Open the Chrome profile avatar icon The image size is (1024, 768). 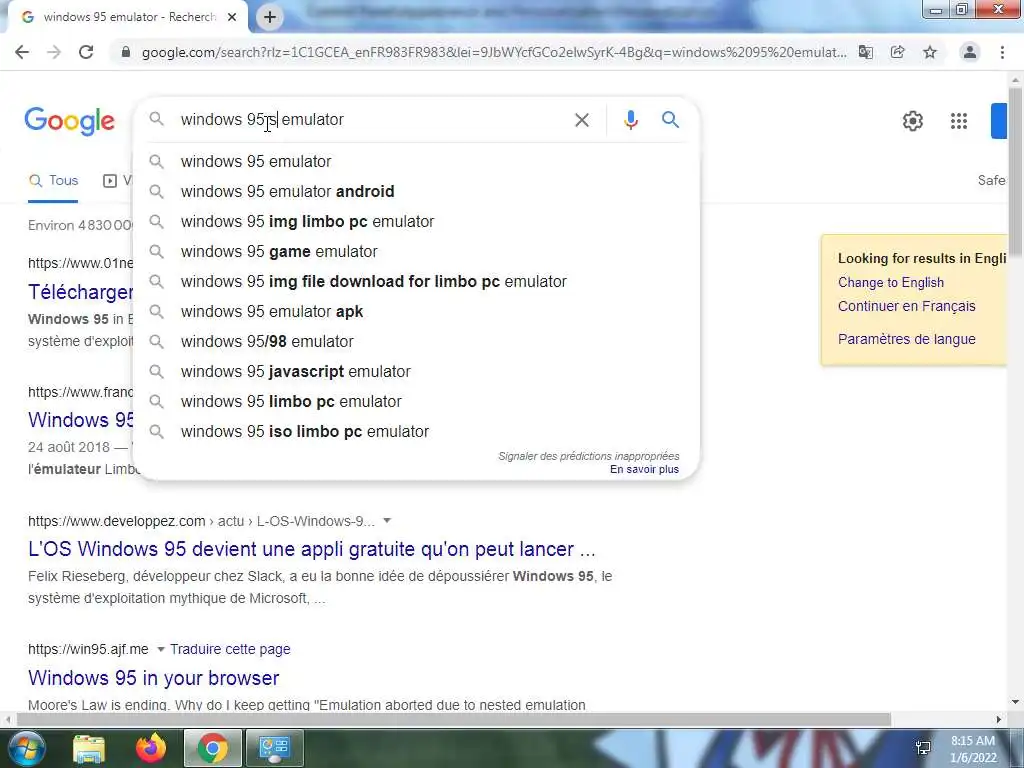970,52
